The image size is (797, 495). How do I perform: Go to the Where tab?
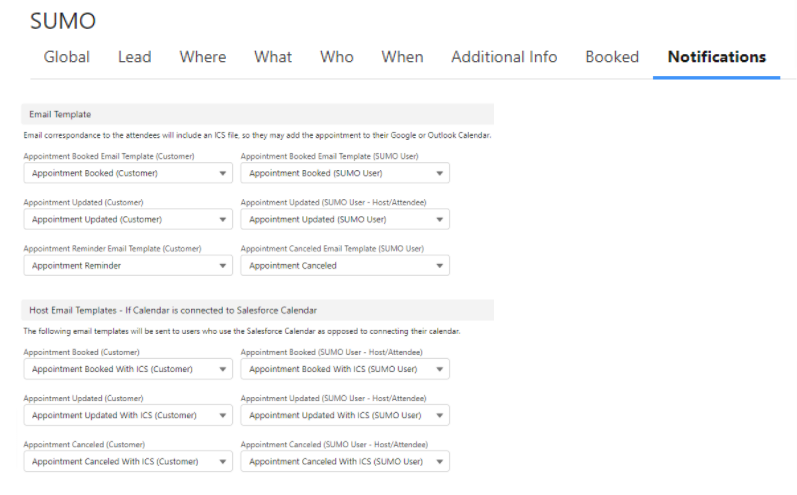pyautogui.click(x=202, y=57)
